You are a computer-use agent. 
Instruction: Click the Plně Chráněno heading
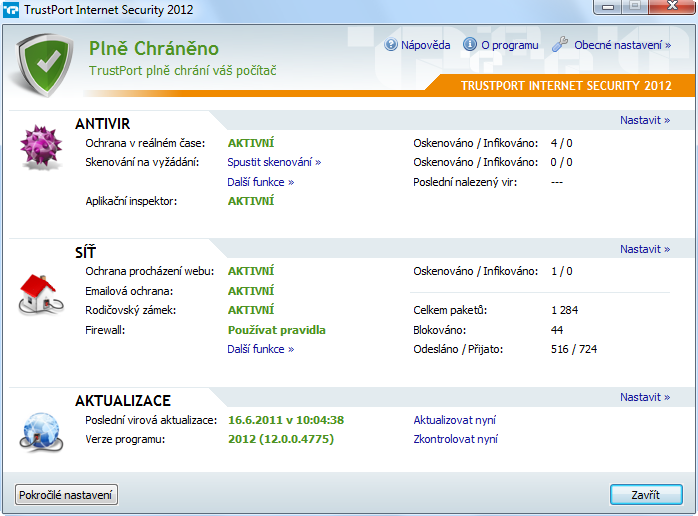pos(154,48)
